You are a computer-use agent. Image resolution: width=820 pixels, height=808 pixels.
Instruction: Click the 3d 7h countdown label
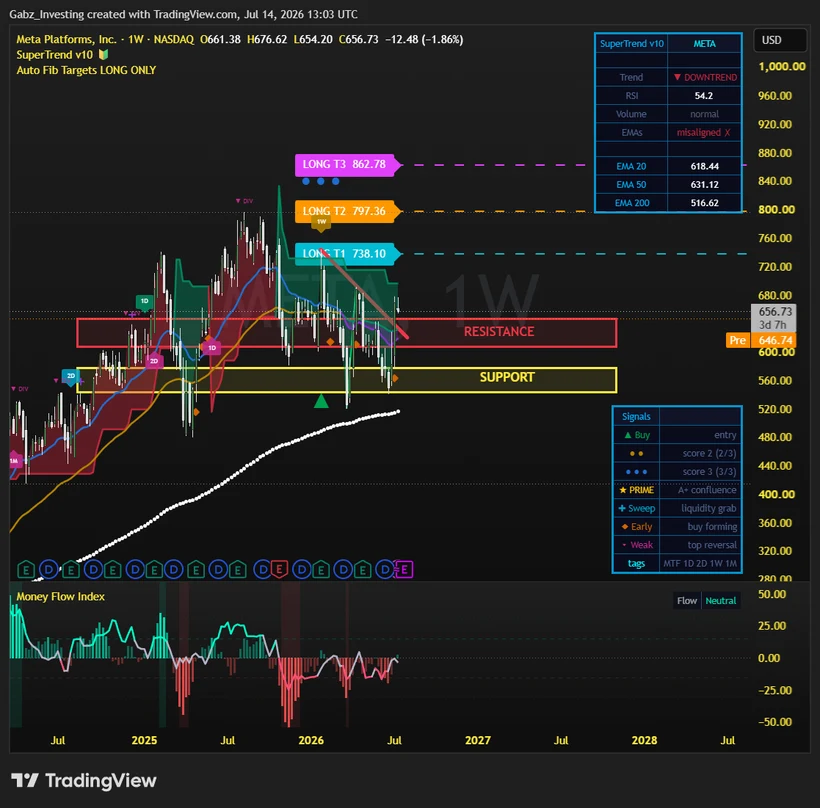[773, 325]
